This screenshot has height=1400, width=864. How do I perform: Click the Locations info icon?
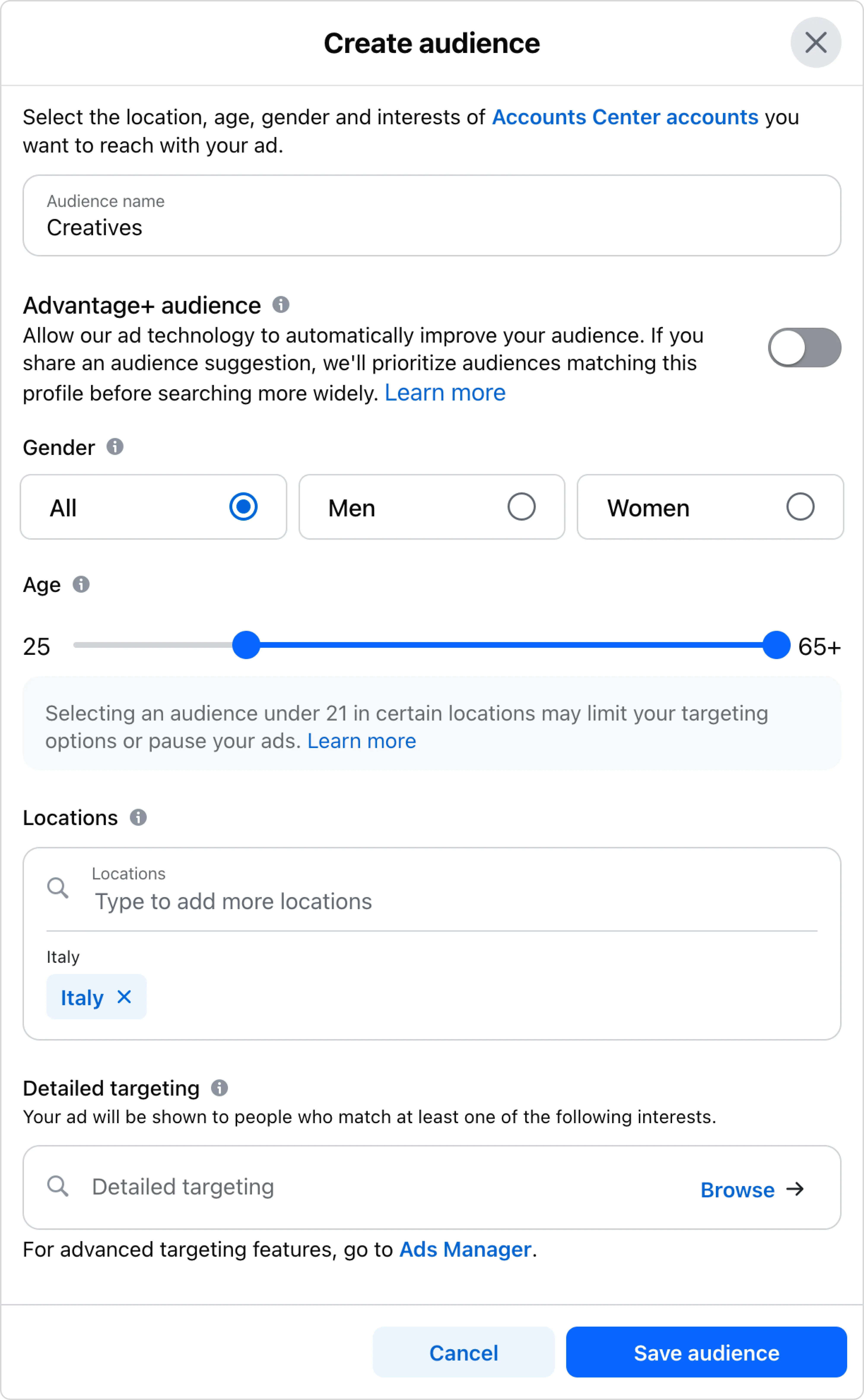(138, 818)
